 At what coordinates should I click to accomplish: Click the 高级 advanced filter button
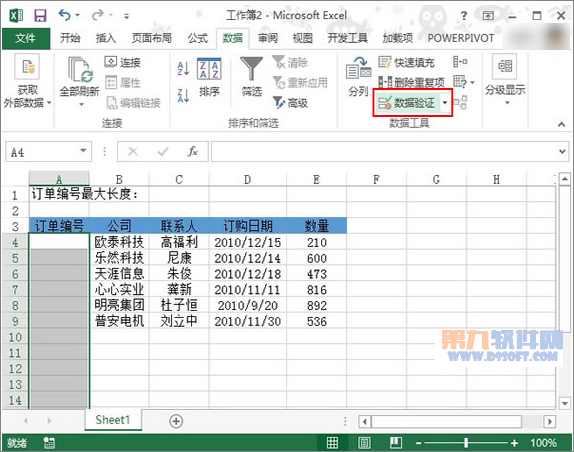click(x=291, y=103)
